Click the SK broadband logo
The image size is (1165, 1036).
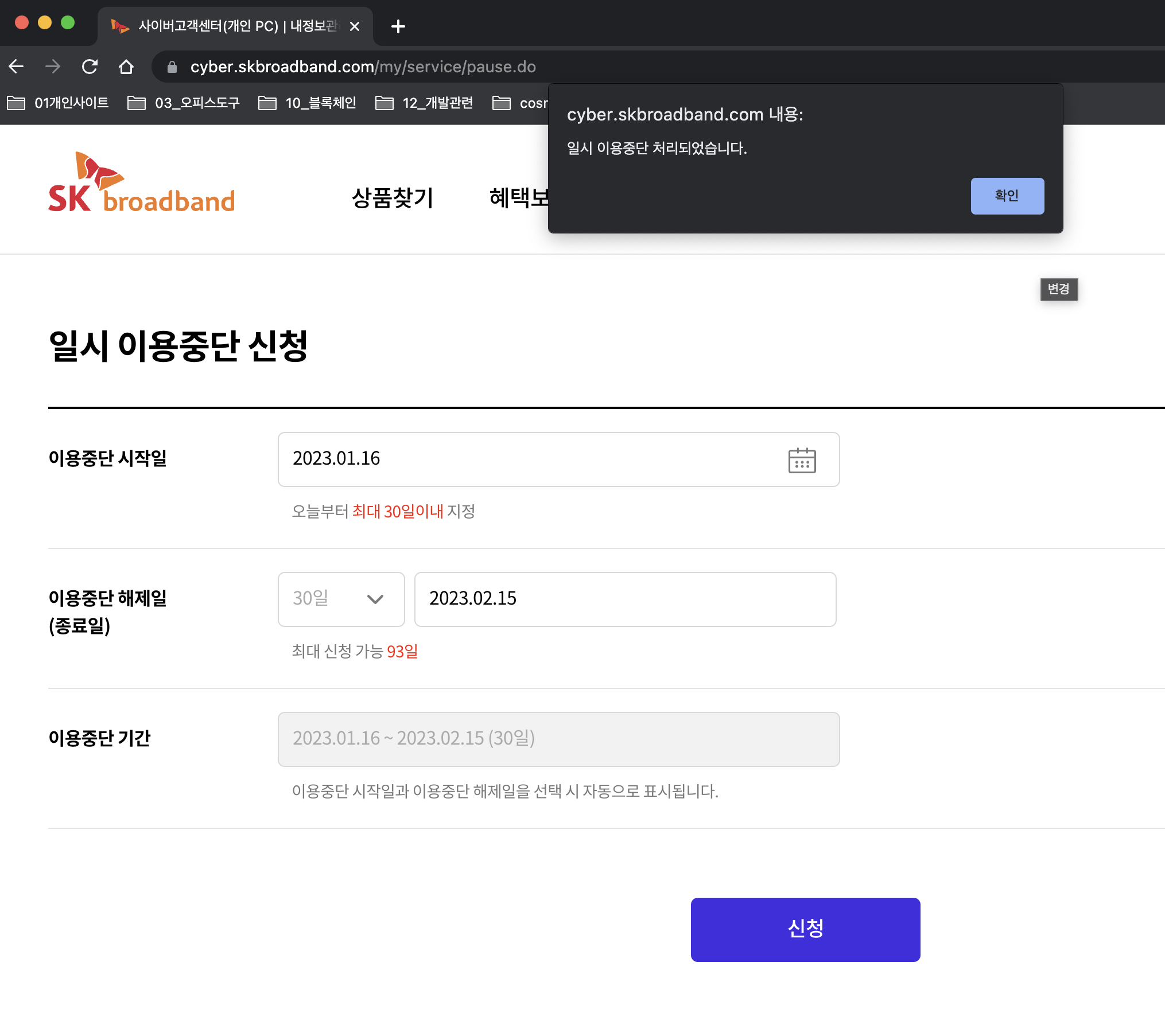[x=141, y=182]
